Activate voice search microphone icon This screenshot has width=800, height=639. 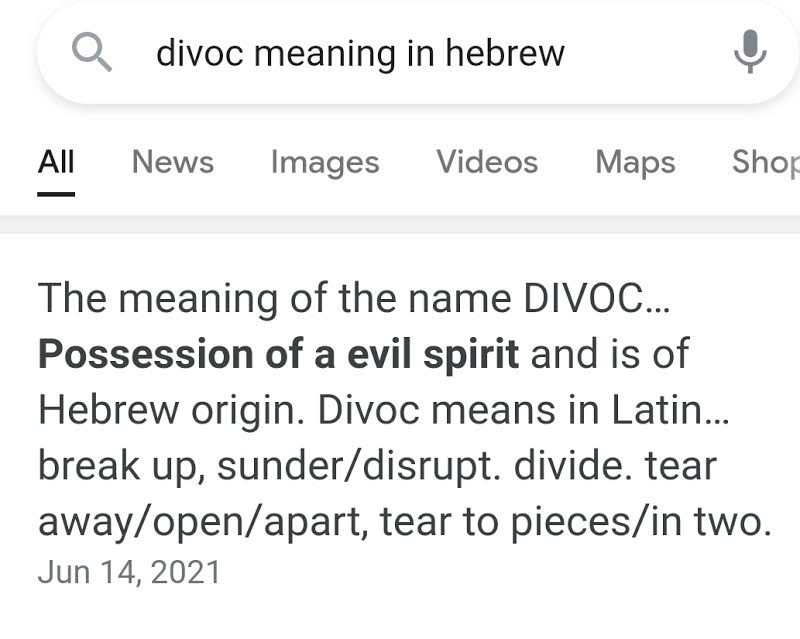point(750,52)
